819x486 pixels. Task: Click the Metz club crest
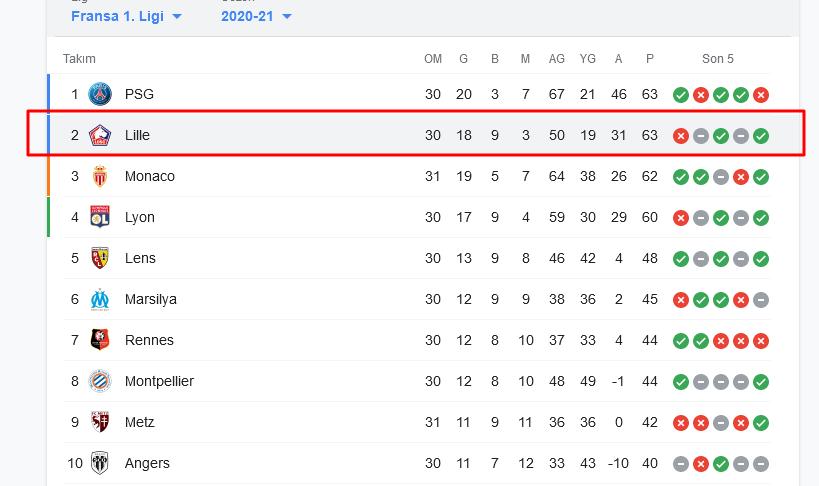click(100, 422)
